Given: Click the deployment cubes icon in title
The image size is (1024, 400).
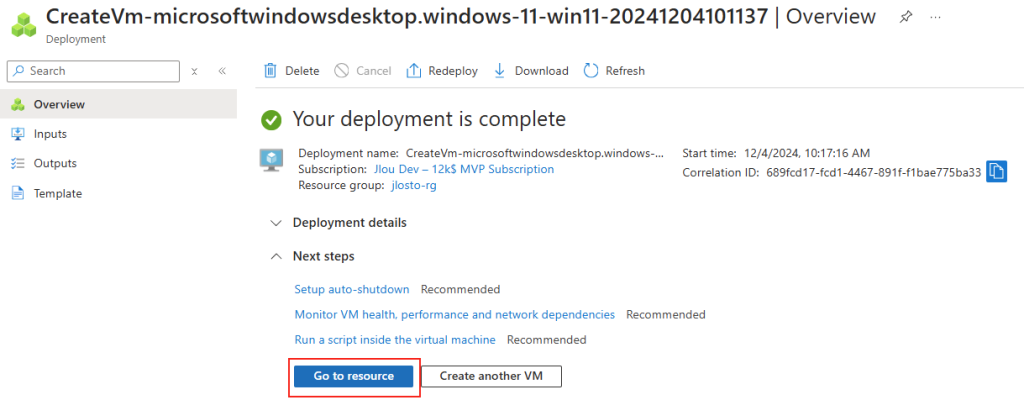Looking at the screenshot, I should coord(25,25).
